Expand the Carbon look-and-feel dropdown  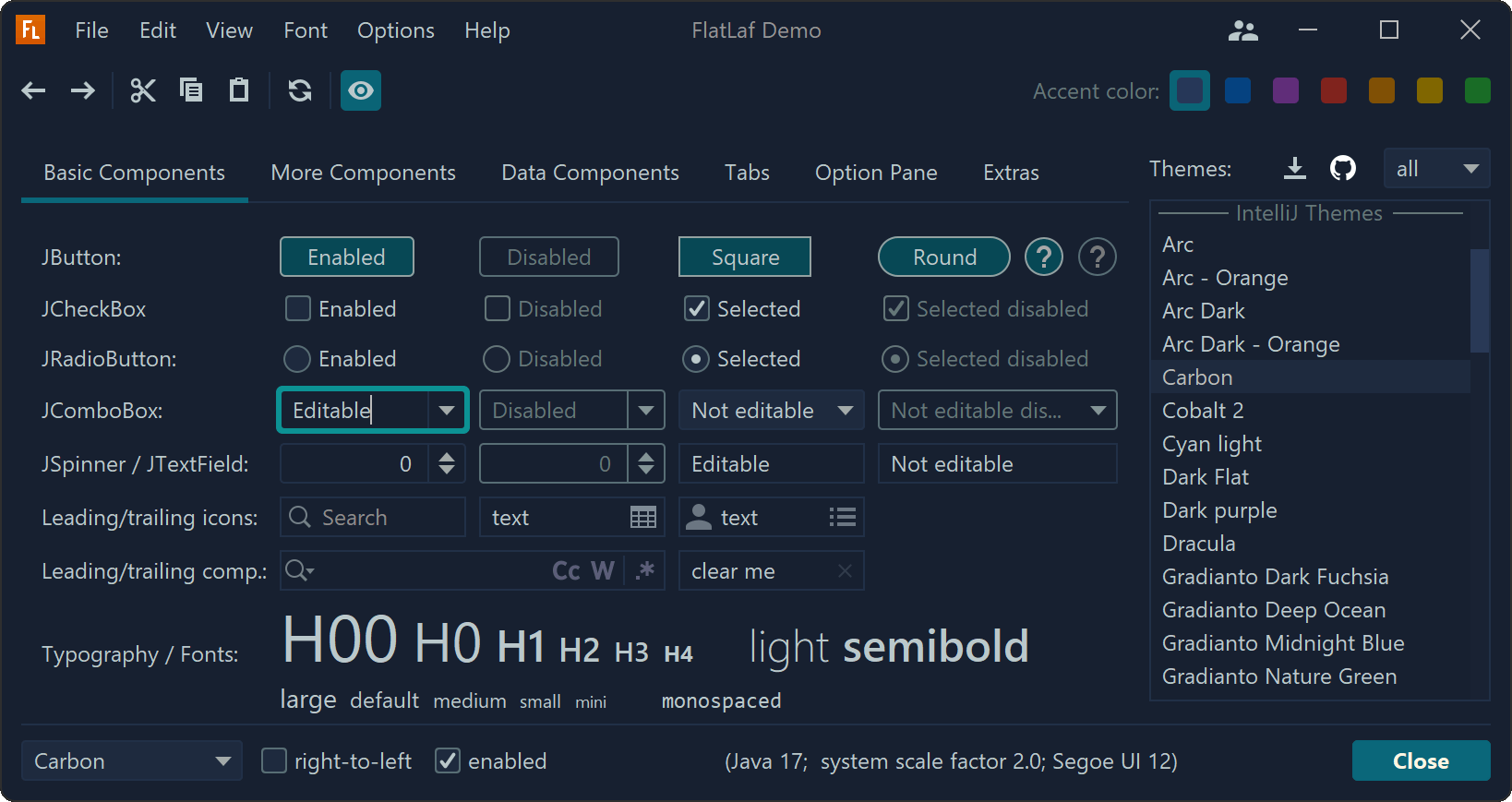point(131,760)
